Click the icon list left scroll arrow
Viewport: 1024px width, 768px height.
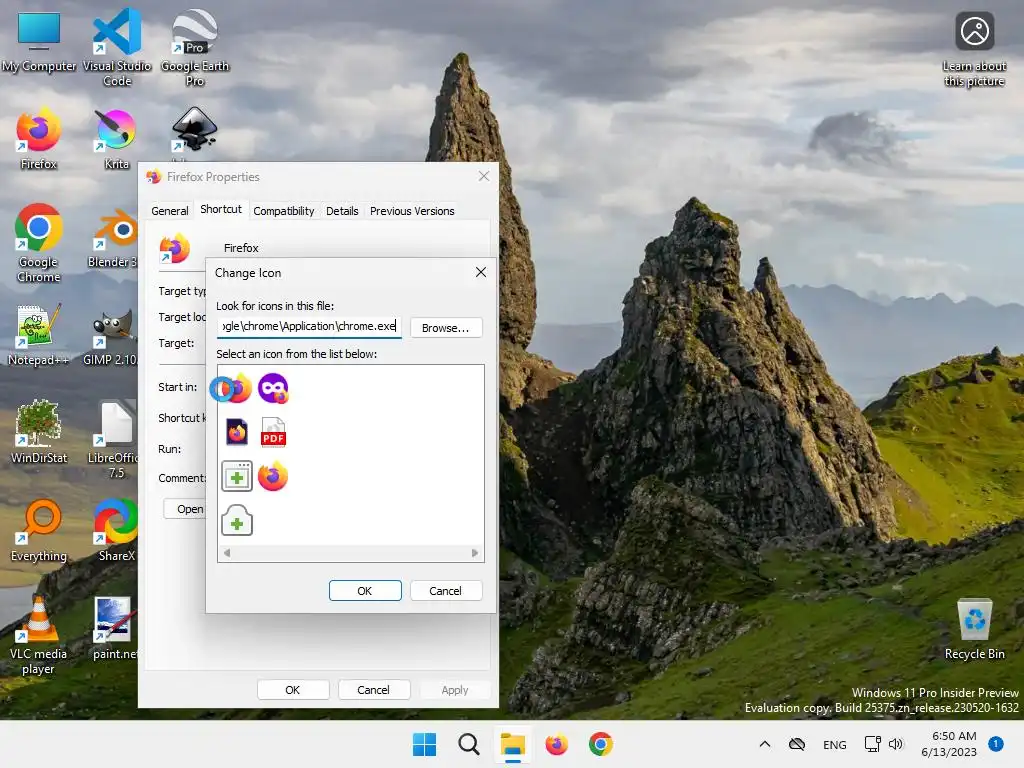point(227,553)
